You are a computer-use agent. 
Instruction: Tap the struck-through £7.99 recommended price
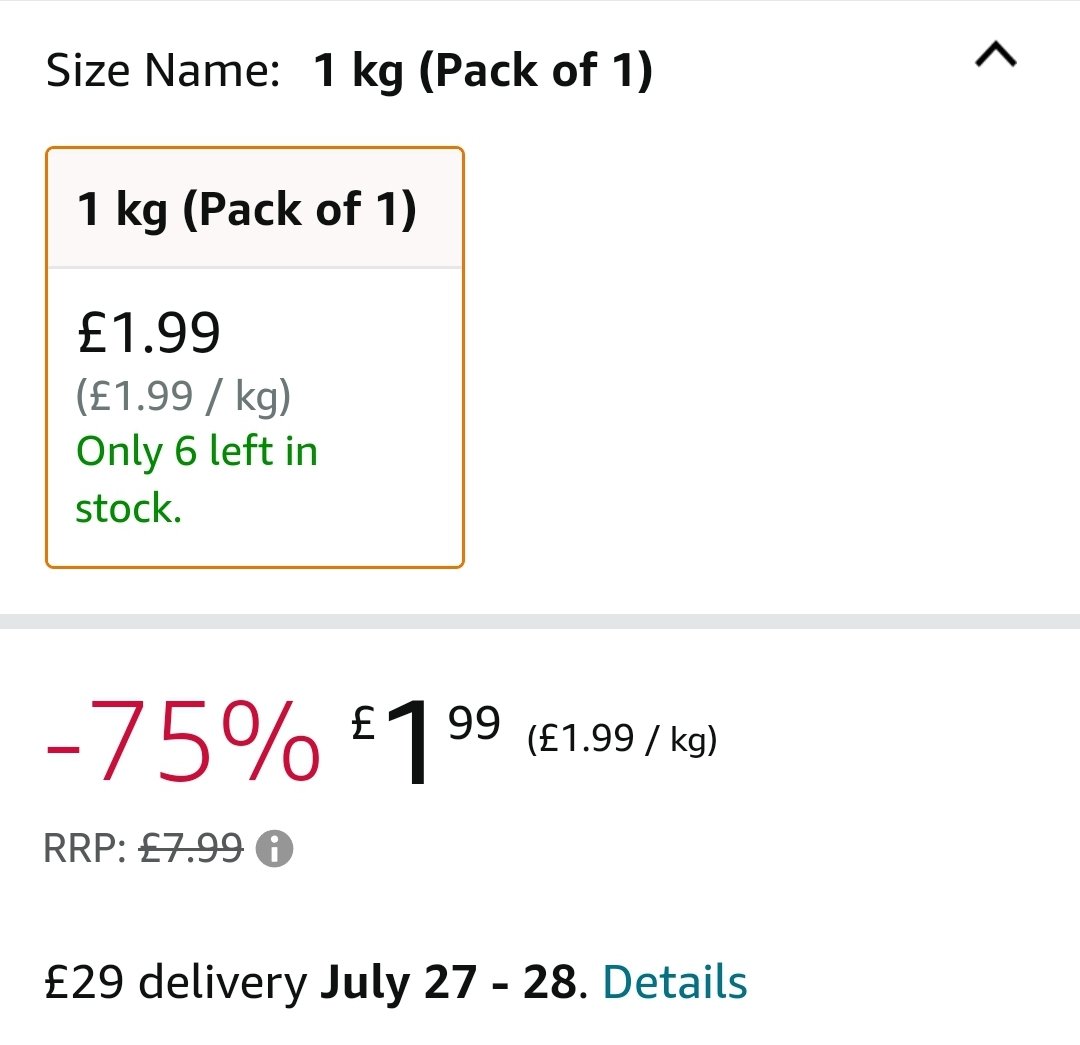191,848
